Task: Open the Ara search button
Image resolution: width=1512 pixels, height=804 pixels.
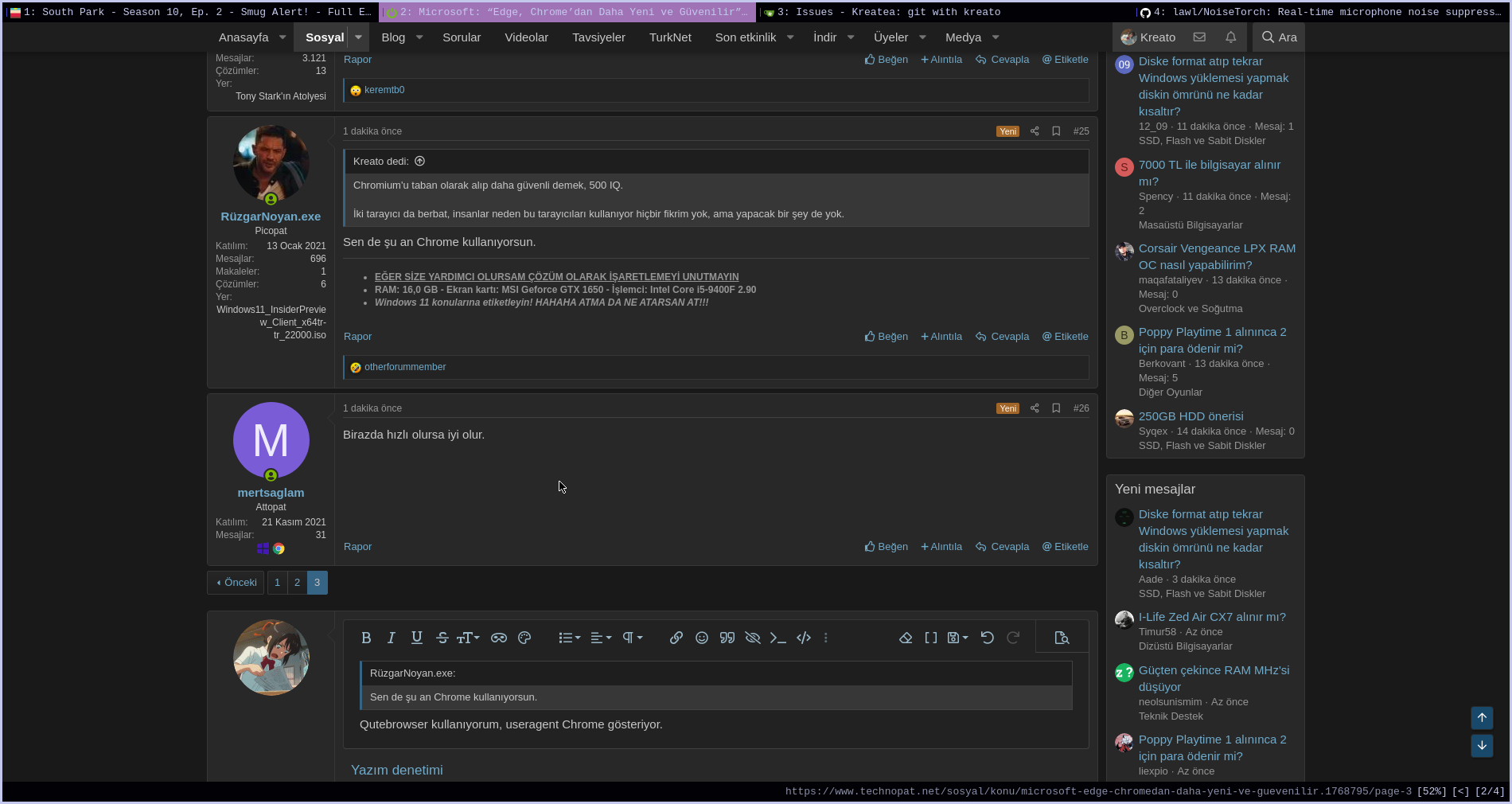Action: point(1279,37)
